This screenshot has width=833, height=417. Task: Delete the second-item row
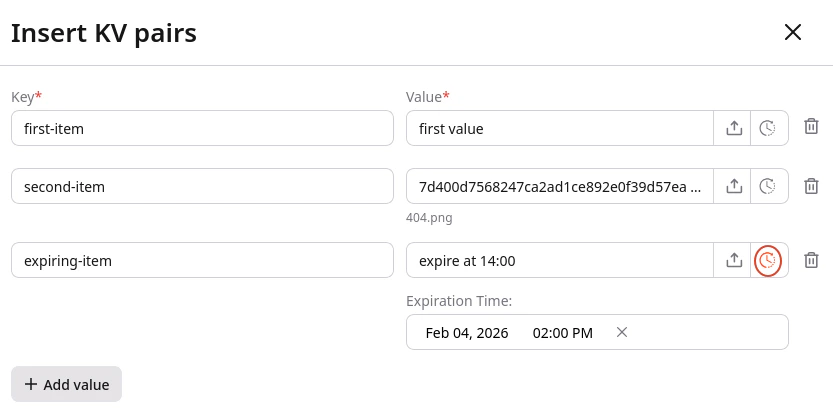811,186
